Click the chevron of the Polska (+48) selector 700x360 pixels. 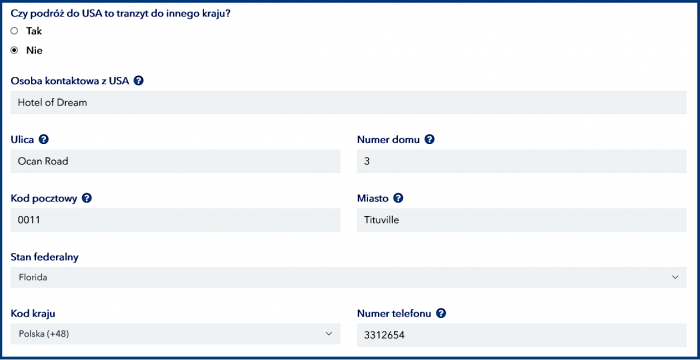coord(329,334)
